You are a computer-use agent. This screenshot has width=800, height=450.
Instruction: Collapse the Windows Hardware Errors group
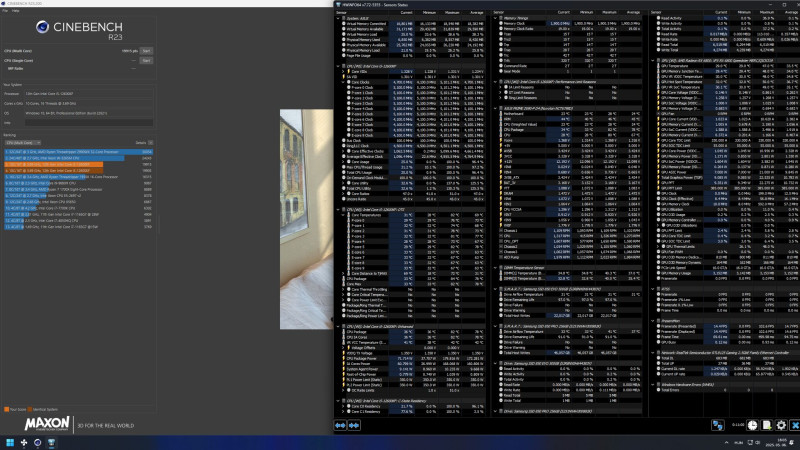click(653, 385)
